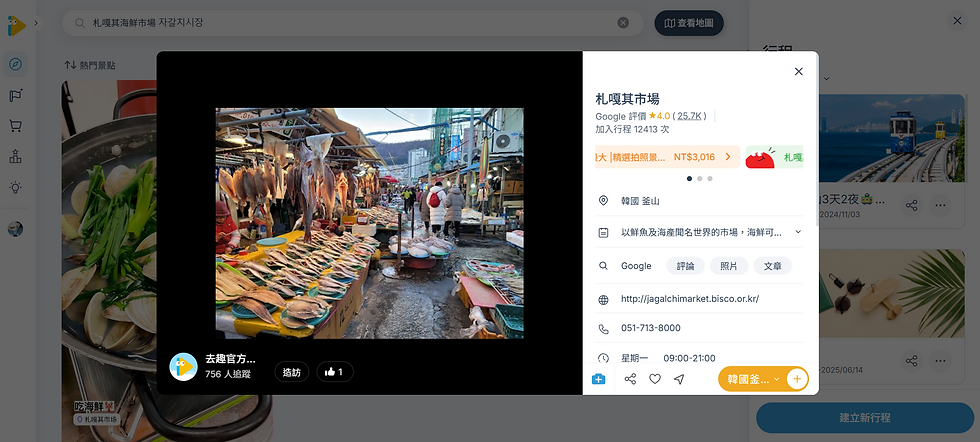Screen dimensions: 980x442
Task: Open the jagalchimarket.bisco.or.kr website link
Action: [x=690, y=299]
